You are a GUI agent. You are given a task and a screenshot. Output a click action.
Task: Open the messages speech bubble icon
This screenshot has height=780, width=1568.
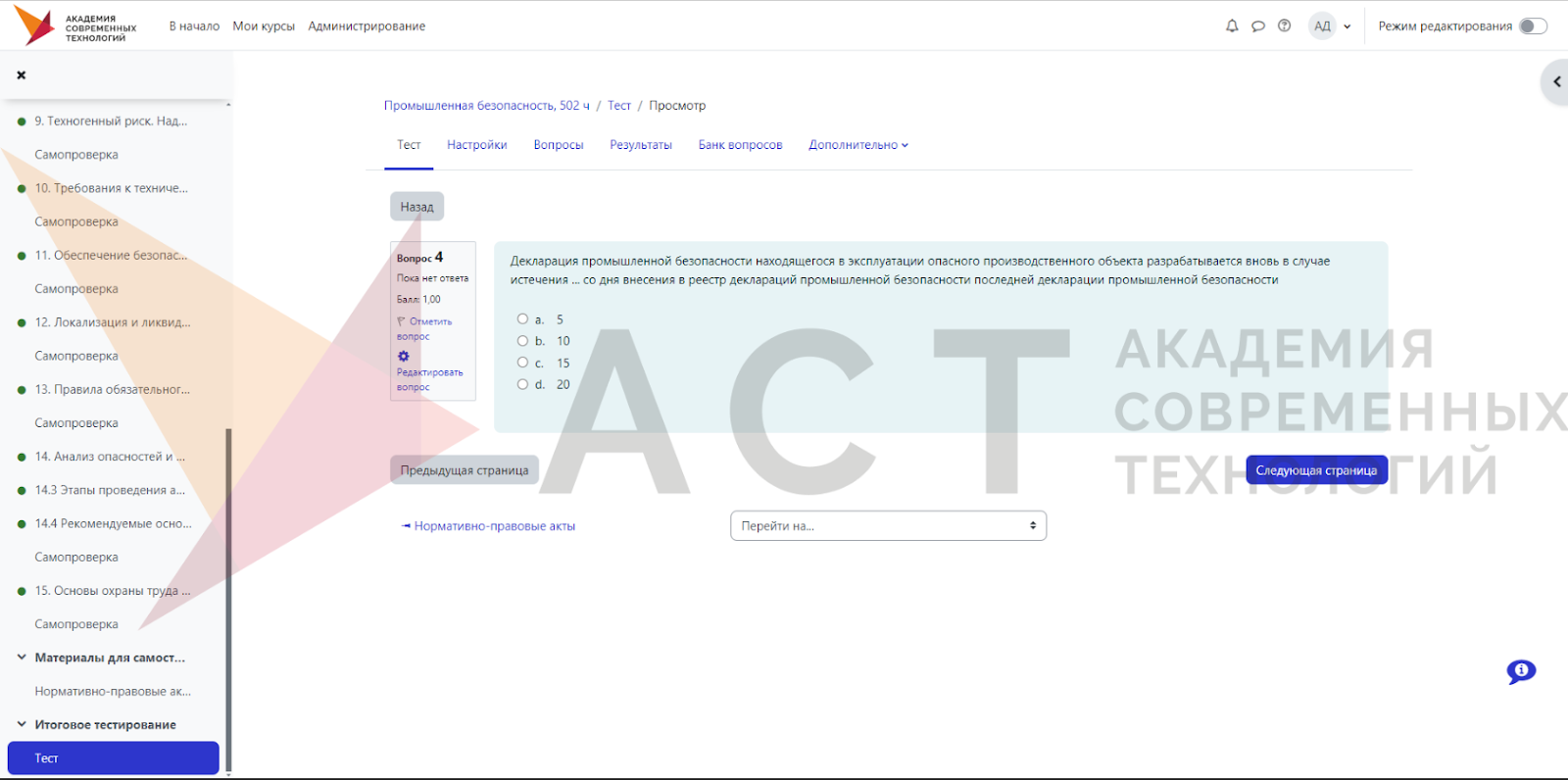(1258, 26)
